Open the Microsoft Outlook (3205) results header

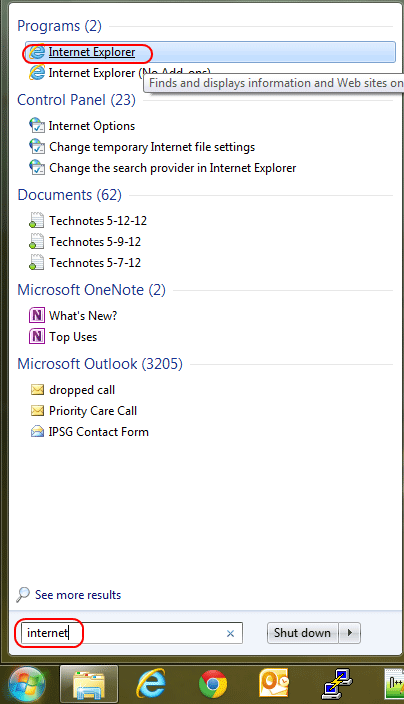(x=100, y=364)
